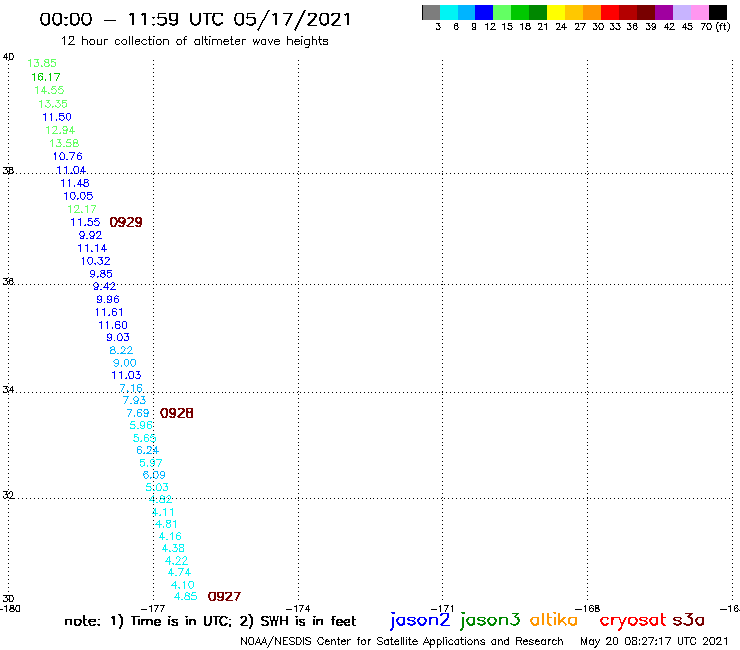Screen dimensions: 740x650
Task: Click the 10.76 data point
Action: [x=67, y=156]
